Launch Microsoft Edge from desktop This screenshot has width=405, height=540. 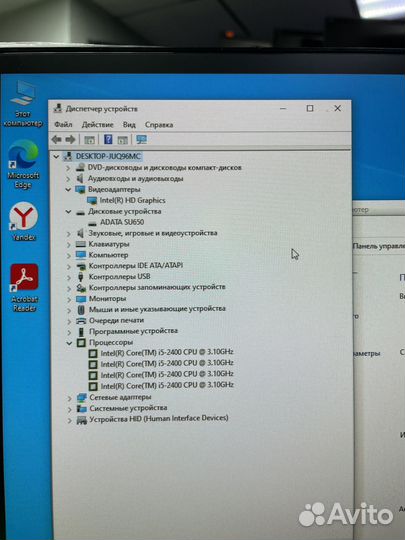[x=23, y=164]
